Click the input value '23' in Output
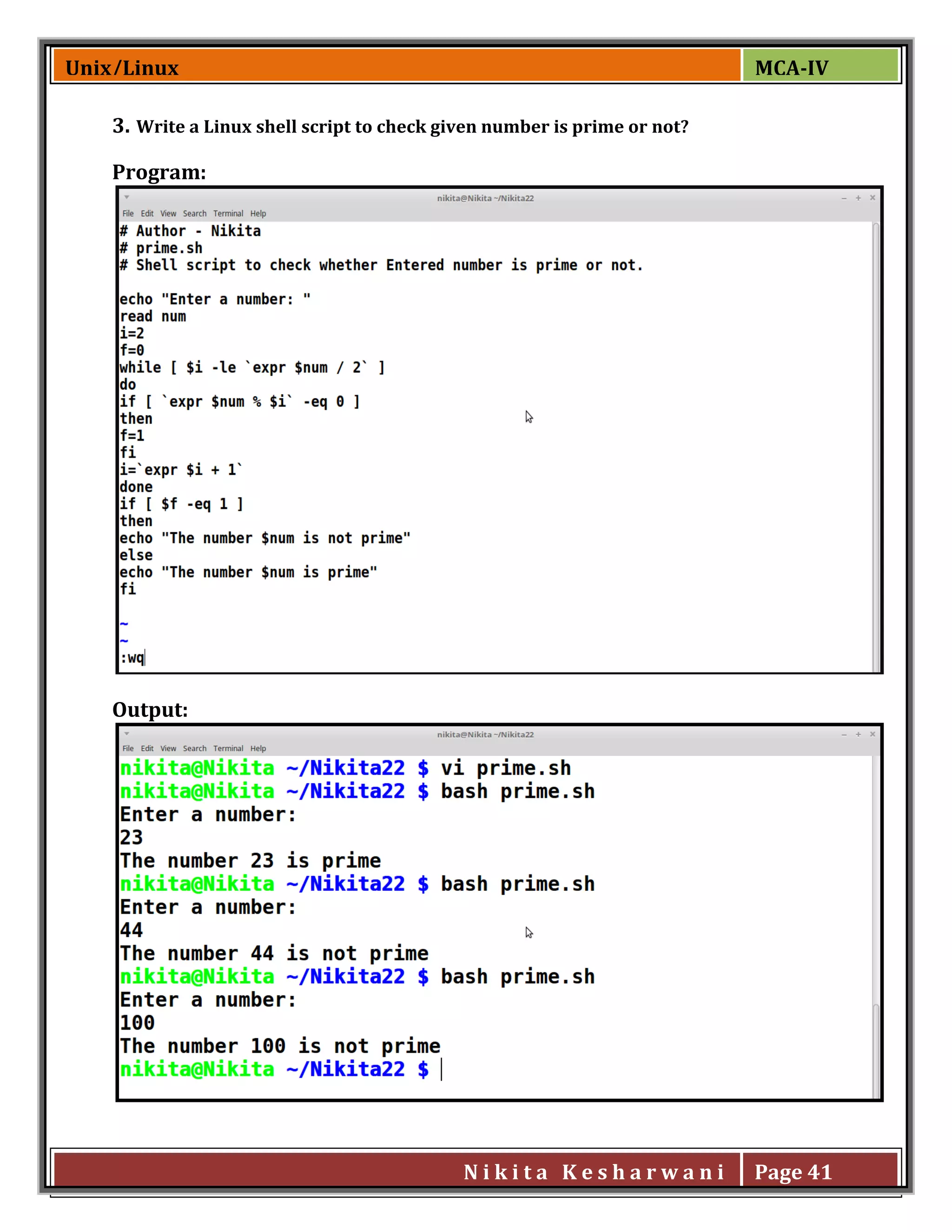This screenshot has width=952, height=1232. point(132,838)
